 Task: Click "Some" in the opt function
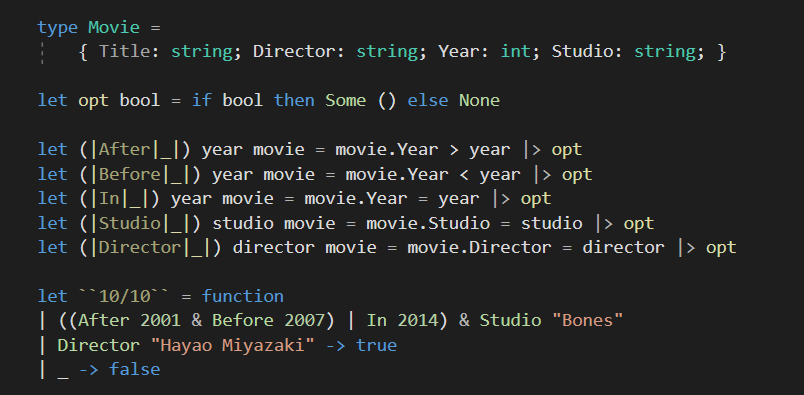[x=346, y=100]
